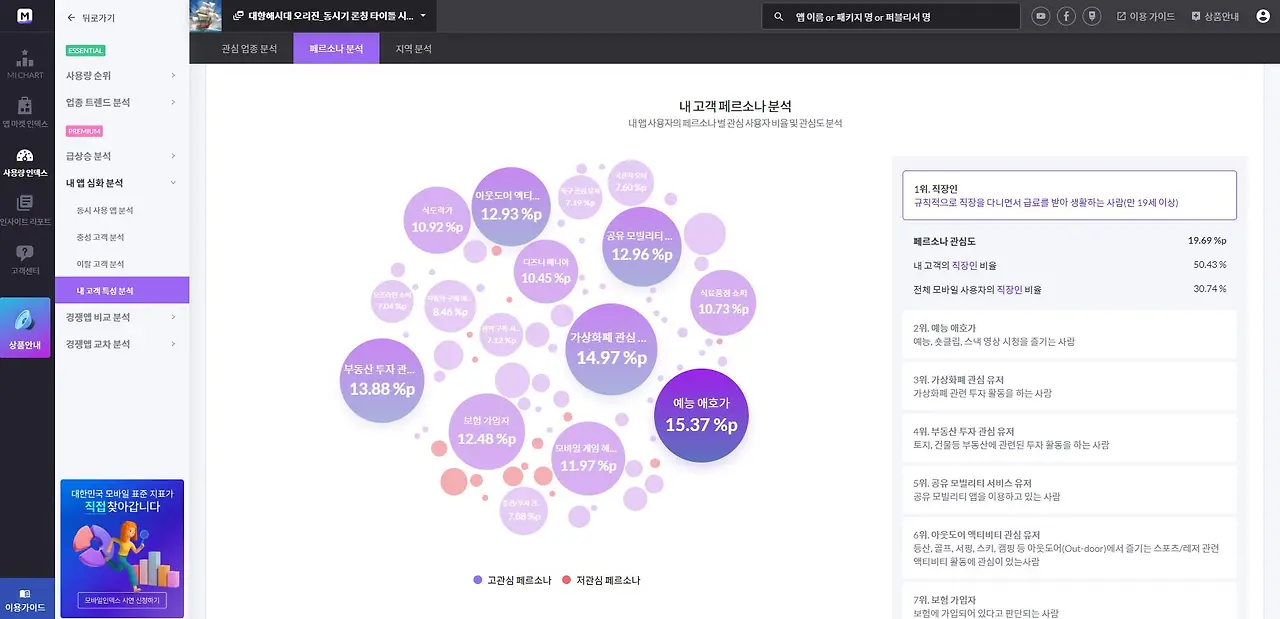This screenshot has height=619, width=1280.
Task: Toggle 고관심 페르소나 legend item
Action: [x=510, y=580]
